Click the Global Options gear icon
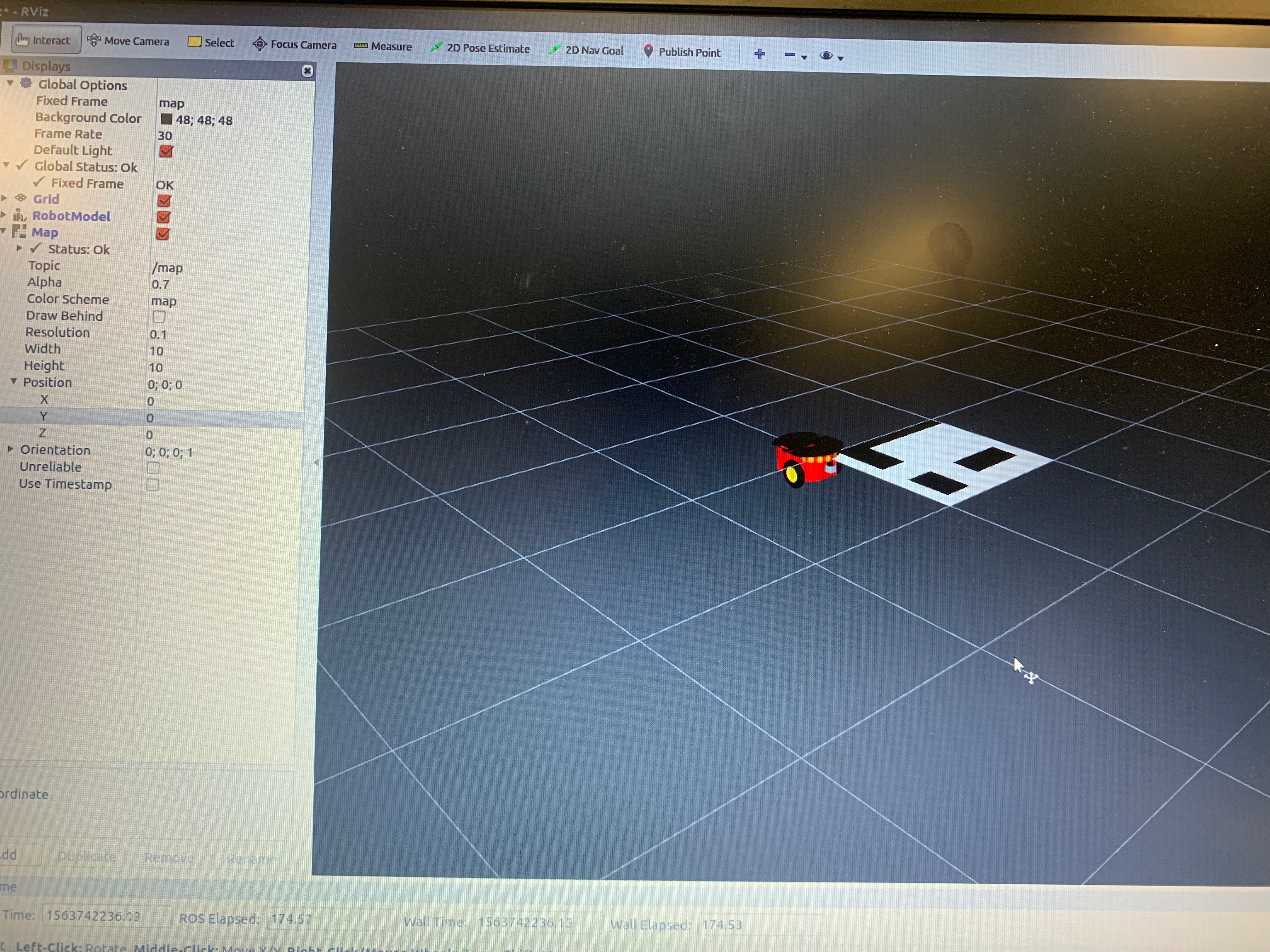Image resolution: width=1270 pixels, height=952 pixels. [26, 83]
